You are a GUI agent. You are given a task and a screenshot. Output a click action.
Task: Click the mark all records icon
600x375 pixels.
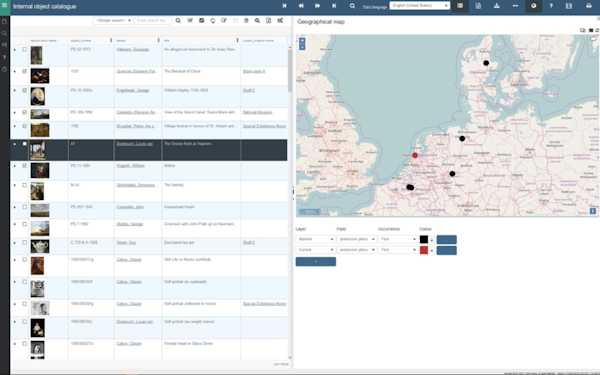(x=190, y=20)
